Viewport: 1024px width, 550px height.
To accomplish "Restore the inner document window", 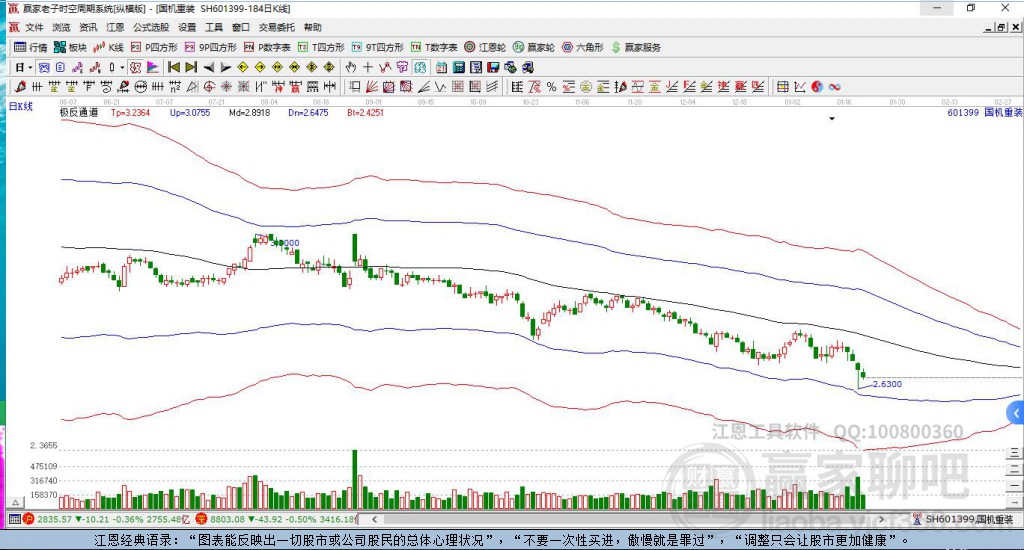I will click(x=1000, y=27).
